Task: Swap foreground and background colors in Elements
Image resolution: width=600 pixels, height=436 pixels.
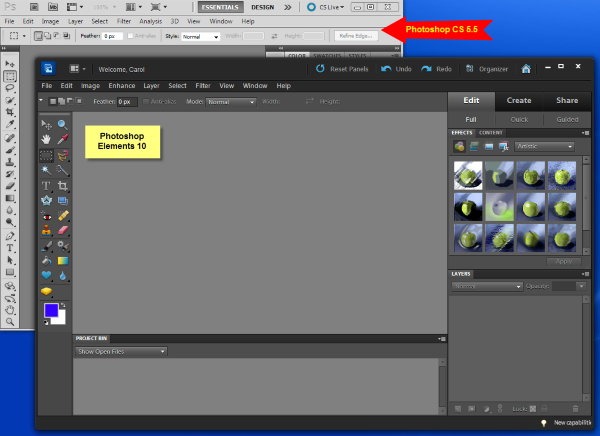Action: [x=63, y=305]
